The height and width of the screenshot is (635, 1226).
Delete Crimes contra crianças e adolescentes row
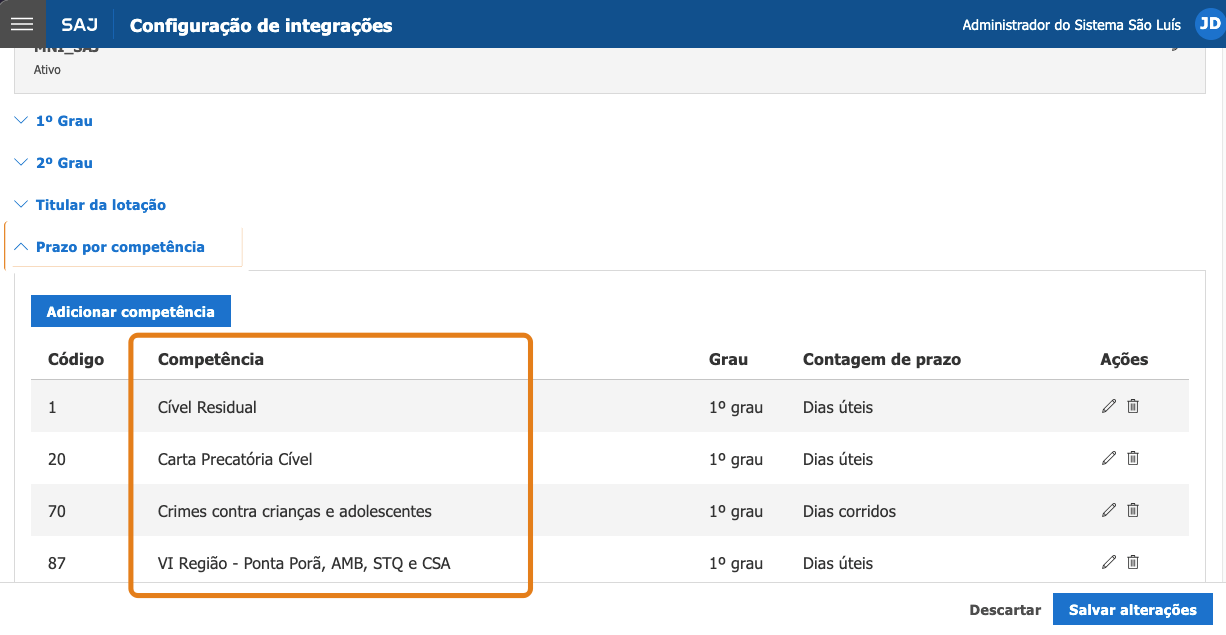(x=1133, y=510)
